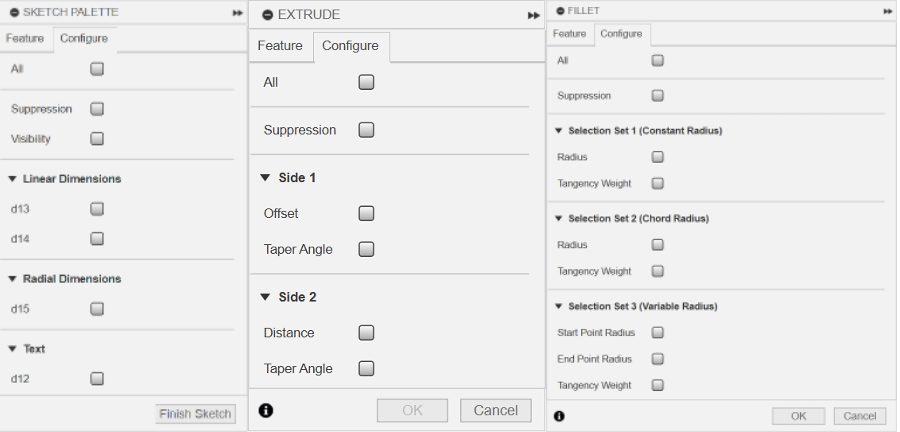Click the Extrude panel collapse minus icon
Screen dimensions: 900x432
pos(268,15)
